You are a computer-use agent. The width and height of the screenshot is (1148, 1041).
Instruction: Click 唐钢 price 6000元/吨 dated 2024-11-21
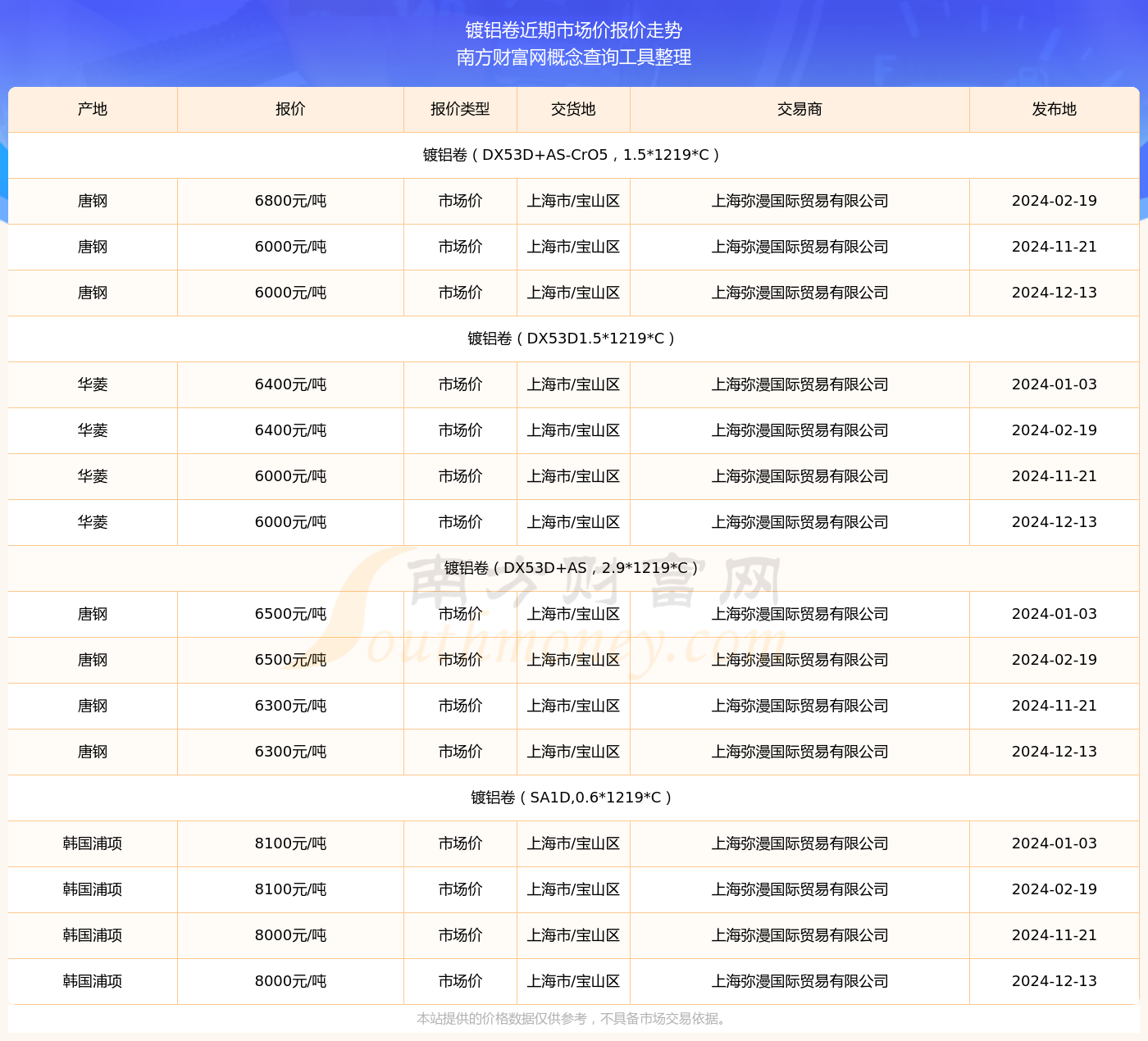[290, 247]
